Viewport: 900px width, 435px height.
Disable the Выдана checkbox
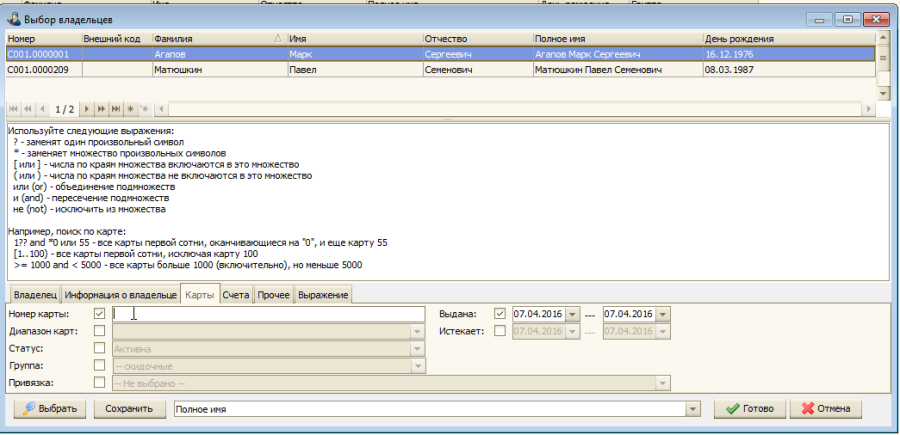pos(499,314)
